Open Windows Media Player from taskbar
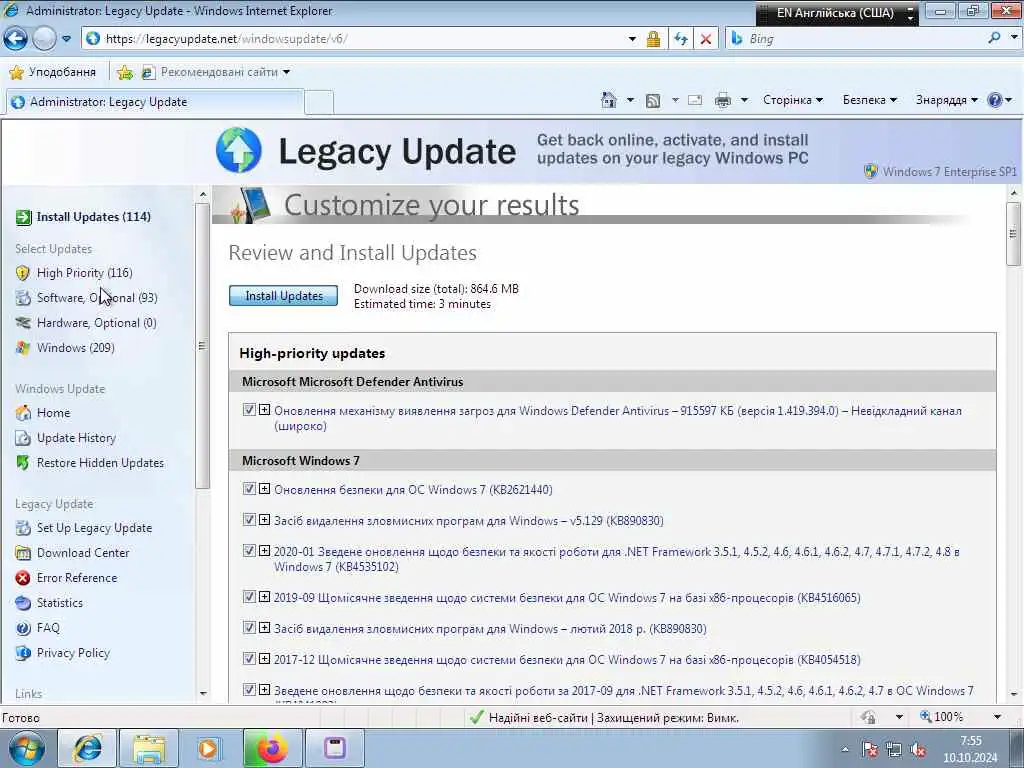 [x=209, y=748]
